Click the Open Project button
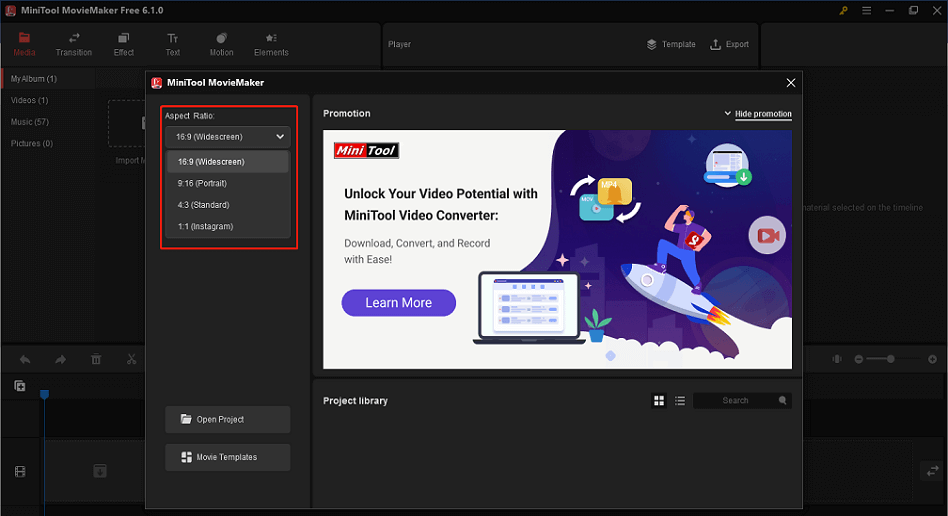The height and width of the screenshot is (516, 948). point(227,419)
